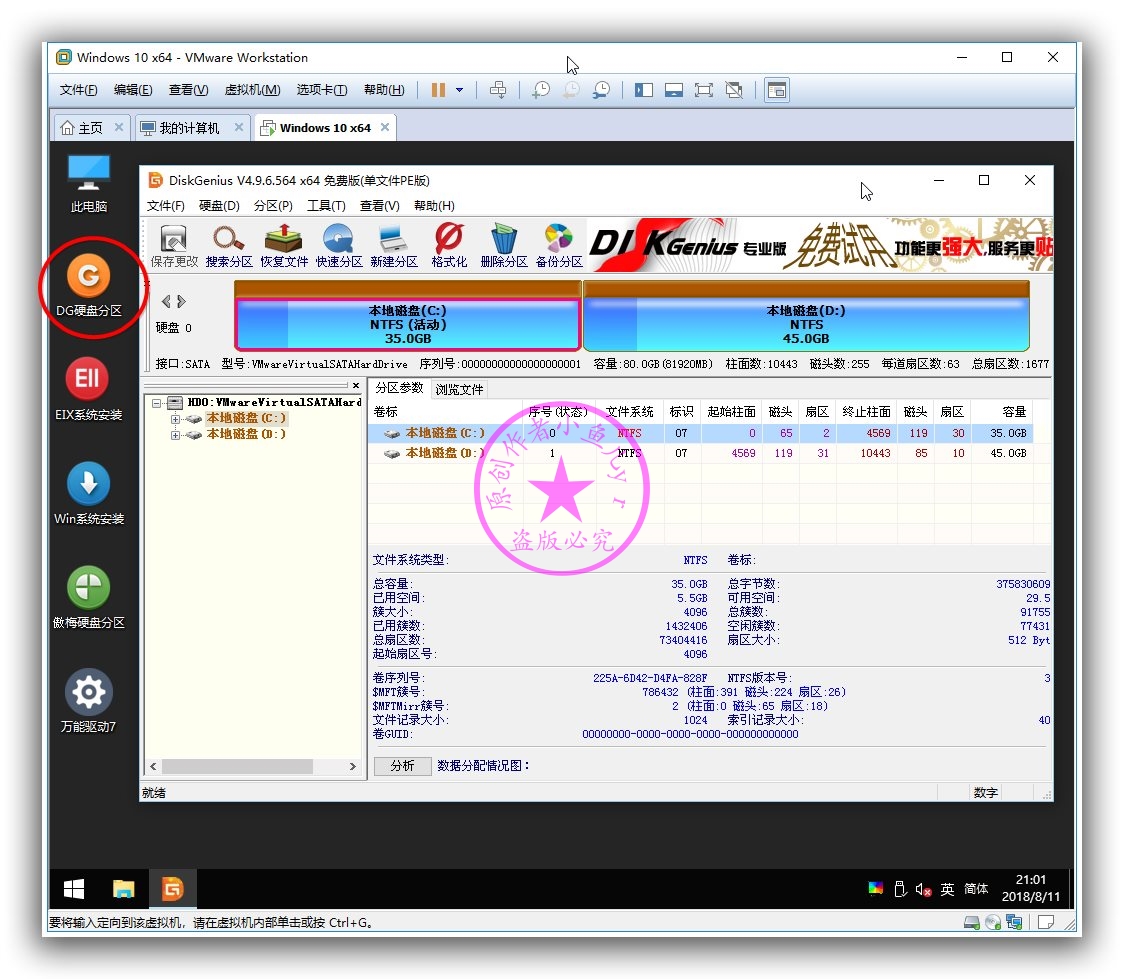Click the Save Changes (保存更改) toolbar icon
This screenshot has width=1124, height=979.
coord(173,245)
